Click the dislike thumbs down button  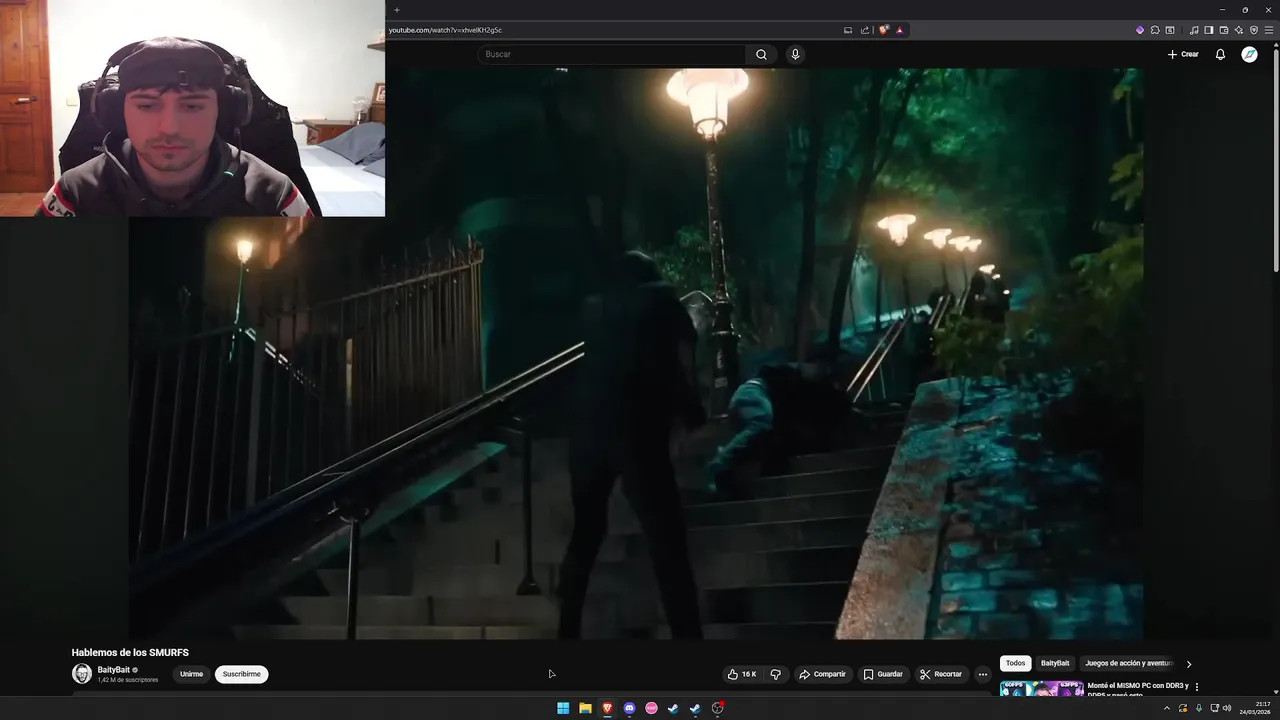point(775,674)
